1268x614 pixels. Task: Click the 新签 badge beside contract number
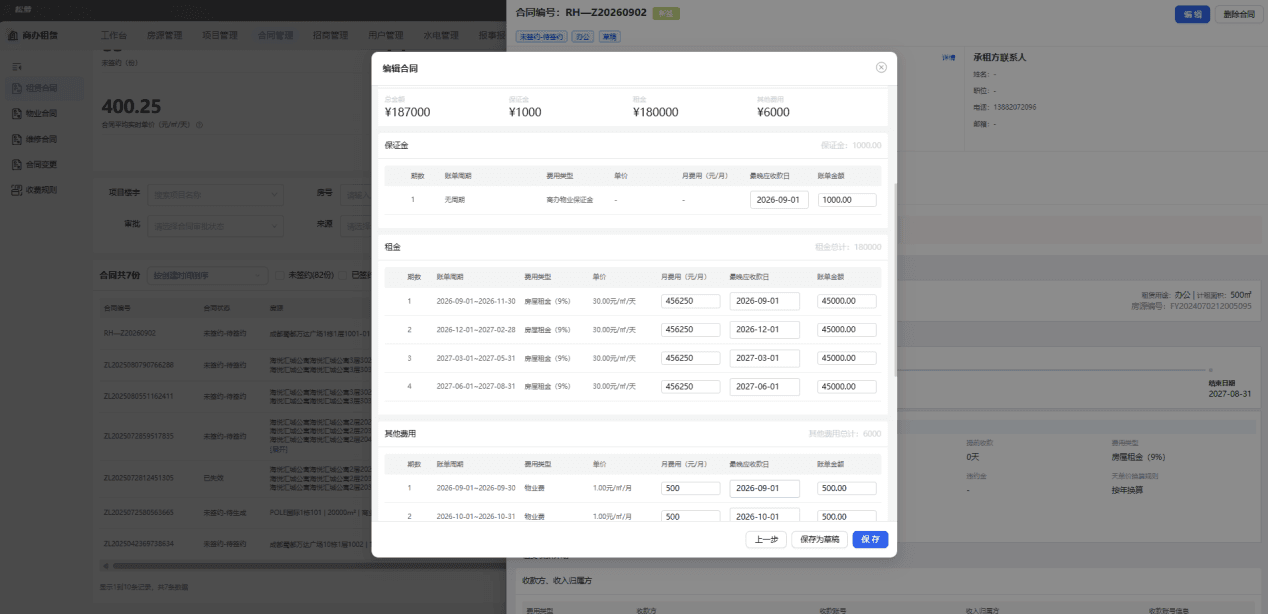[666, 13]
